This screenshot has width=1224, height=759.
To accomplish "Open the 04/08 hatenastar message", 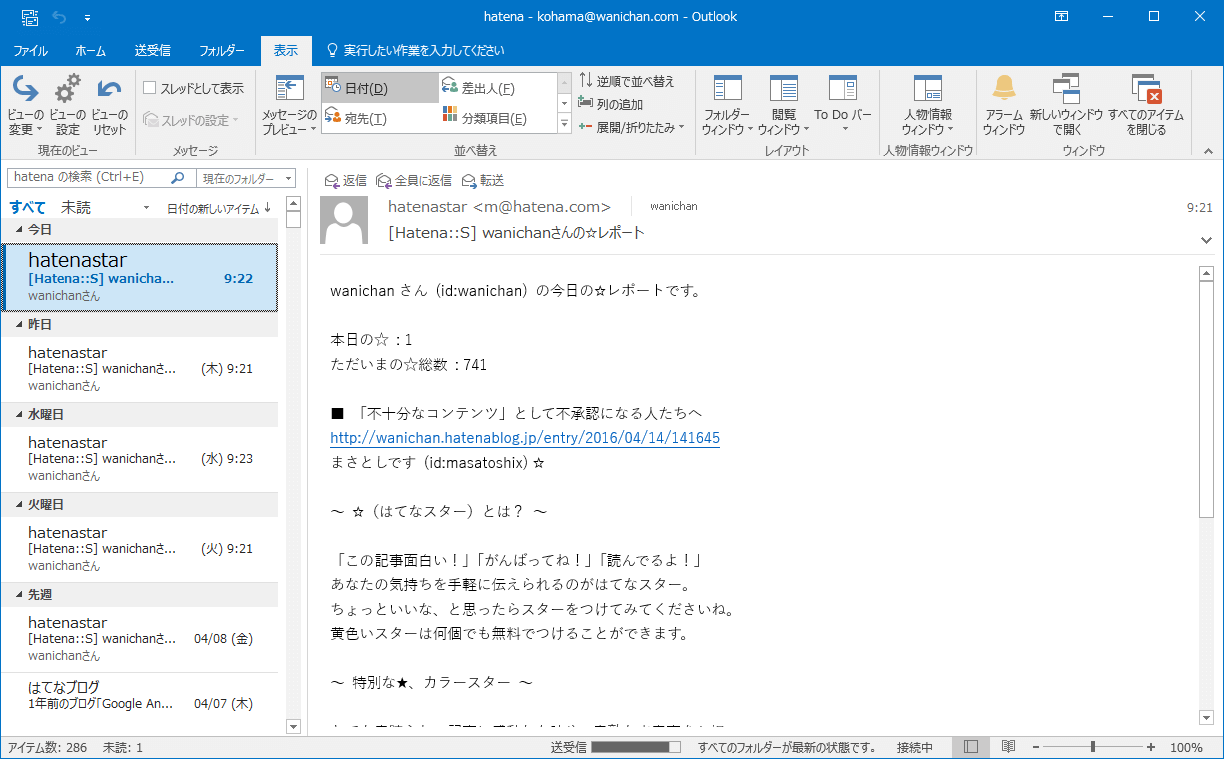I will click(x=141, y=640).
